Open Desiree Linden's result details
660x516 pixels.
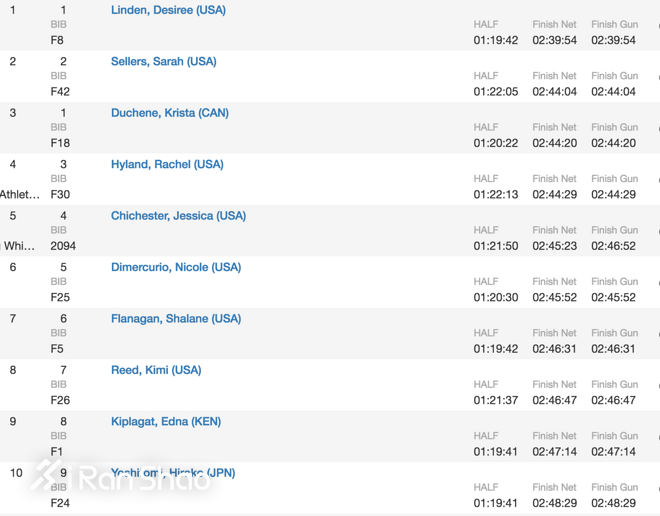pos(168,10)
